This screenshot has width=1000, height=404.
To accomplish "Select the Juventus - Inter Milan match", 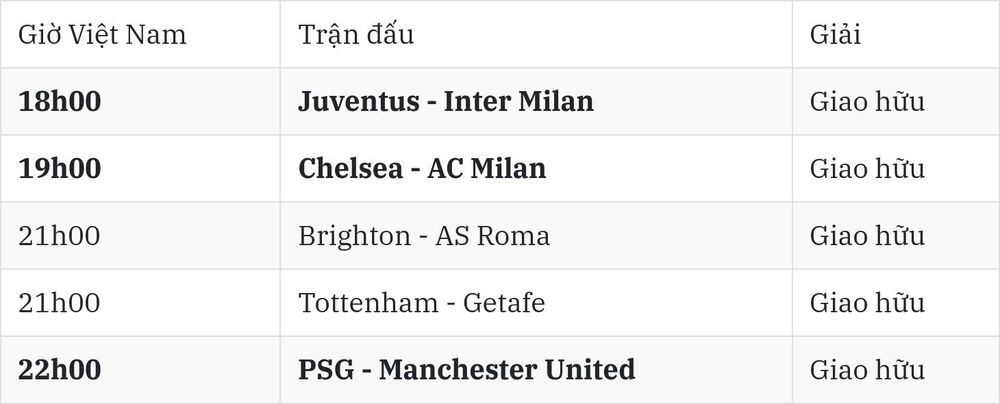I will (x=446, y=101).
